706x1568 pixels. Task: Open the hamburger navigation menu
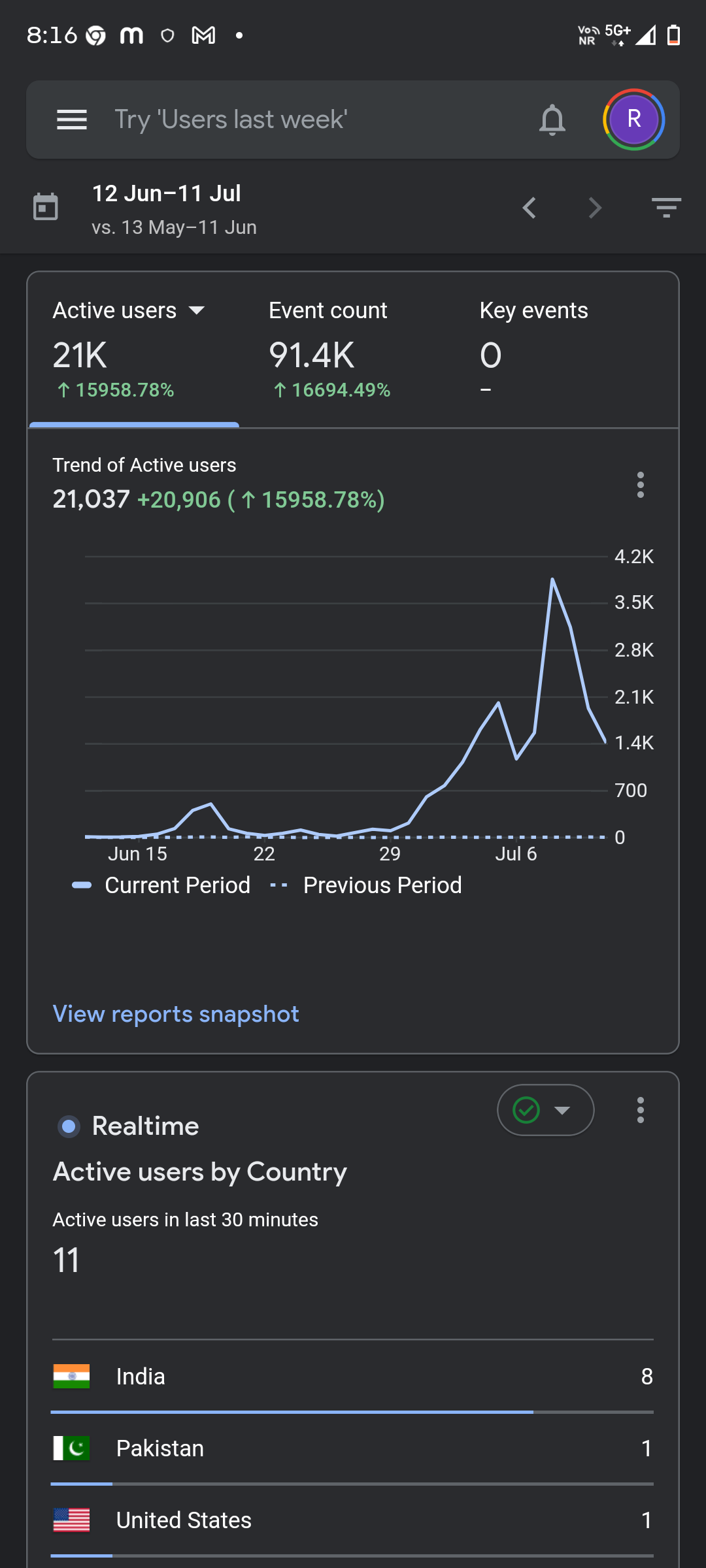72,120
